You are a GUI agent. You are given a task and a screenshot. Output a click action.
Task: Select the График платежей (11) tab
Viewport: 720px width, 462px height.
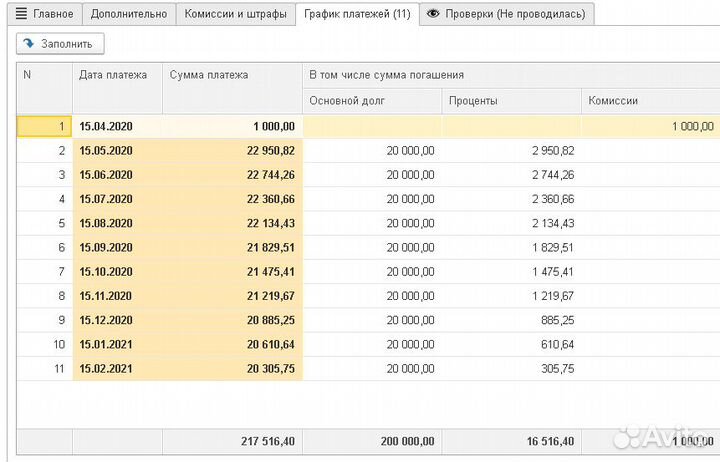coord(356,14)
